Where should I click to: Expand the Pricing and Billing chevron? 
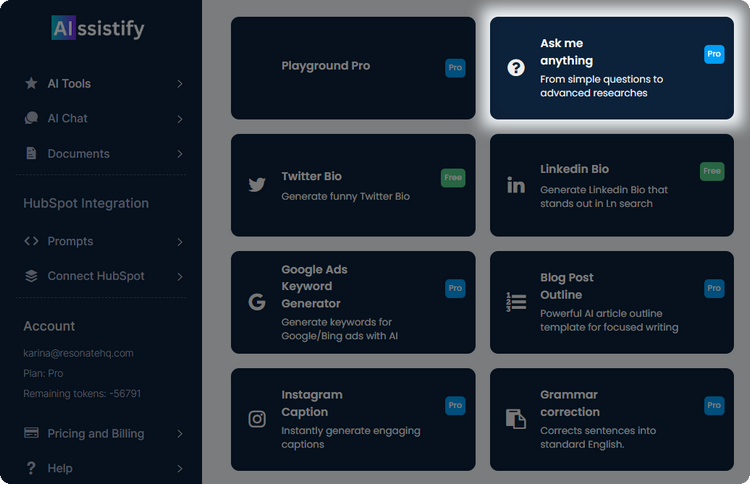[180, 434]
